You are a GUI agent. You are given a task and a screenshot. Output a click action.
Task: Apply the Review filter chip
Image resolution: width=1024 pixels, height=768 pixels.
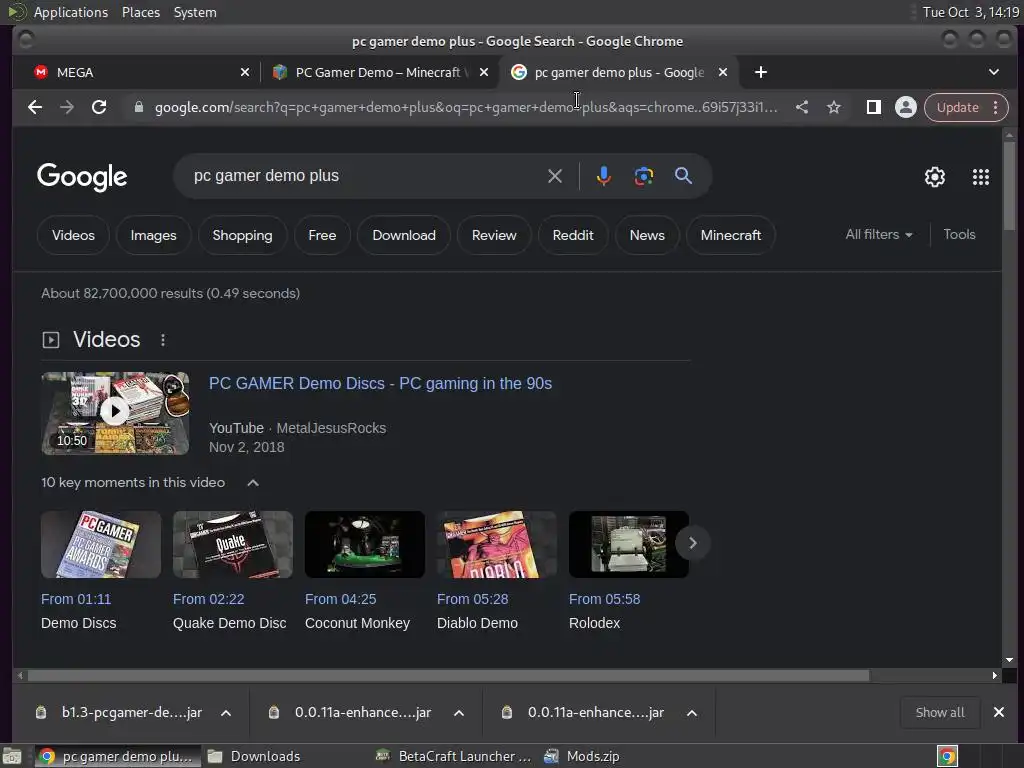click(494, 235)
